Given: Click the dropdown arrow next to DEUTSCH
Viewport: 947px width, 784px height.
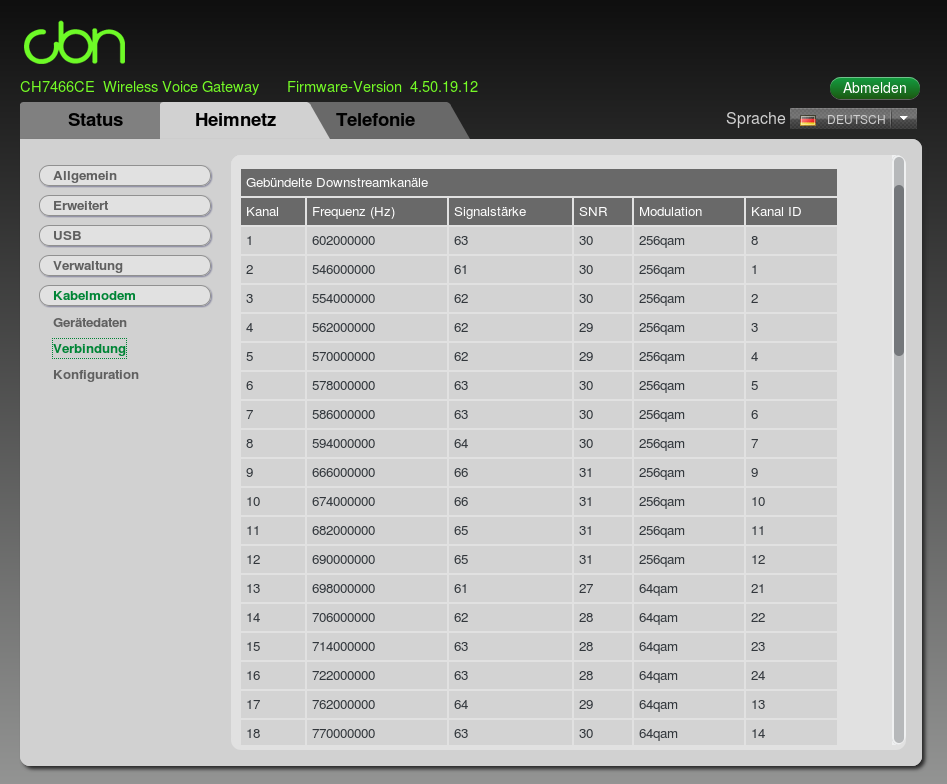Looking at the screenshot, I should pos(903,118).
